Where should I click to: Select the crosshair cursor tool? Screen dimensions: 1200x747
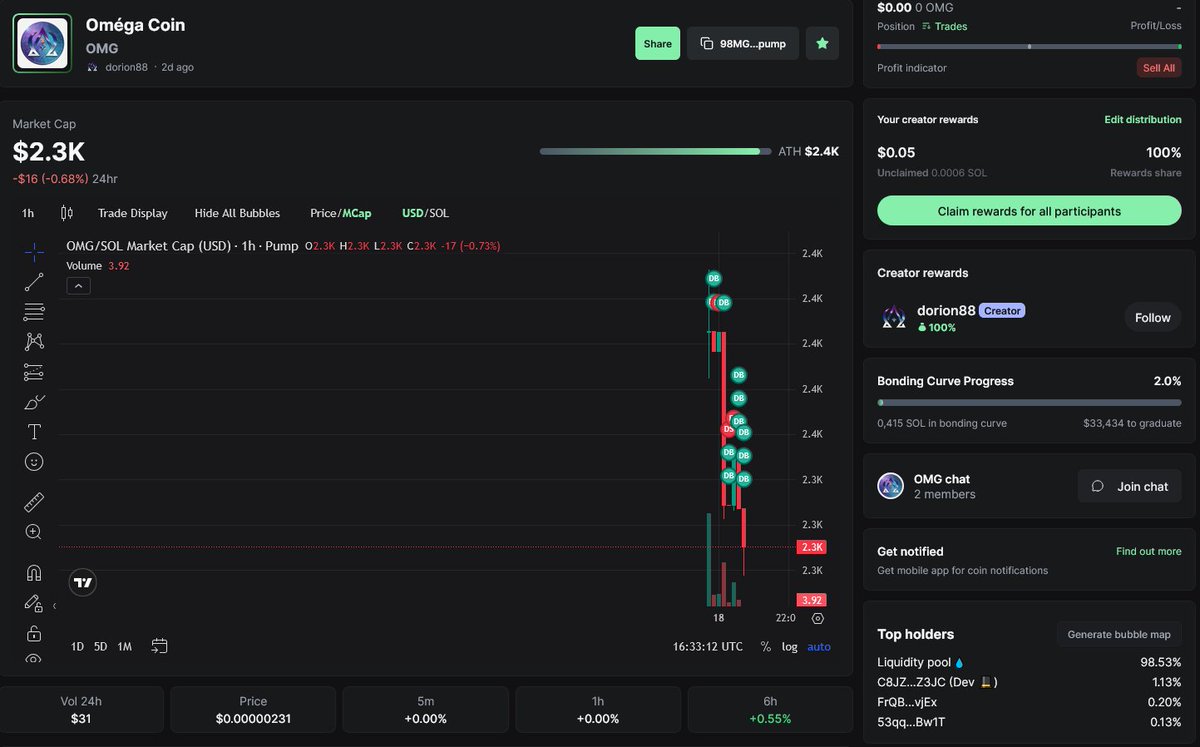tap(34, 252)
